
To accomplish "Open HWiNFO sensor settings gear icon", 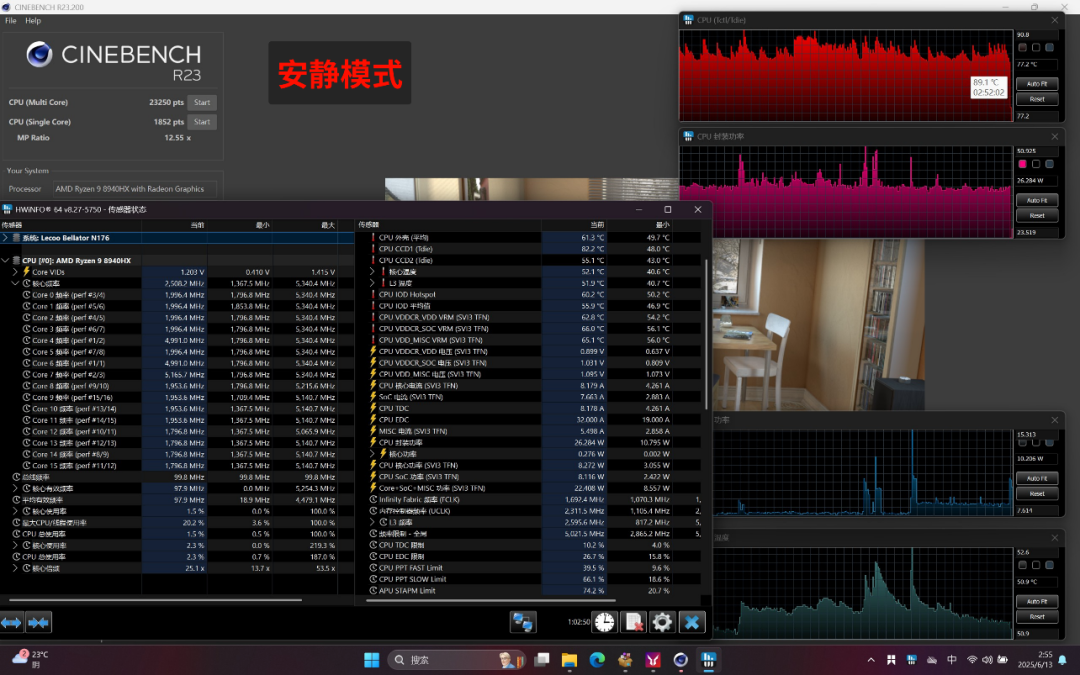I will (x=662, y=622).
